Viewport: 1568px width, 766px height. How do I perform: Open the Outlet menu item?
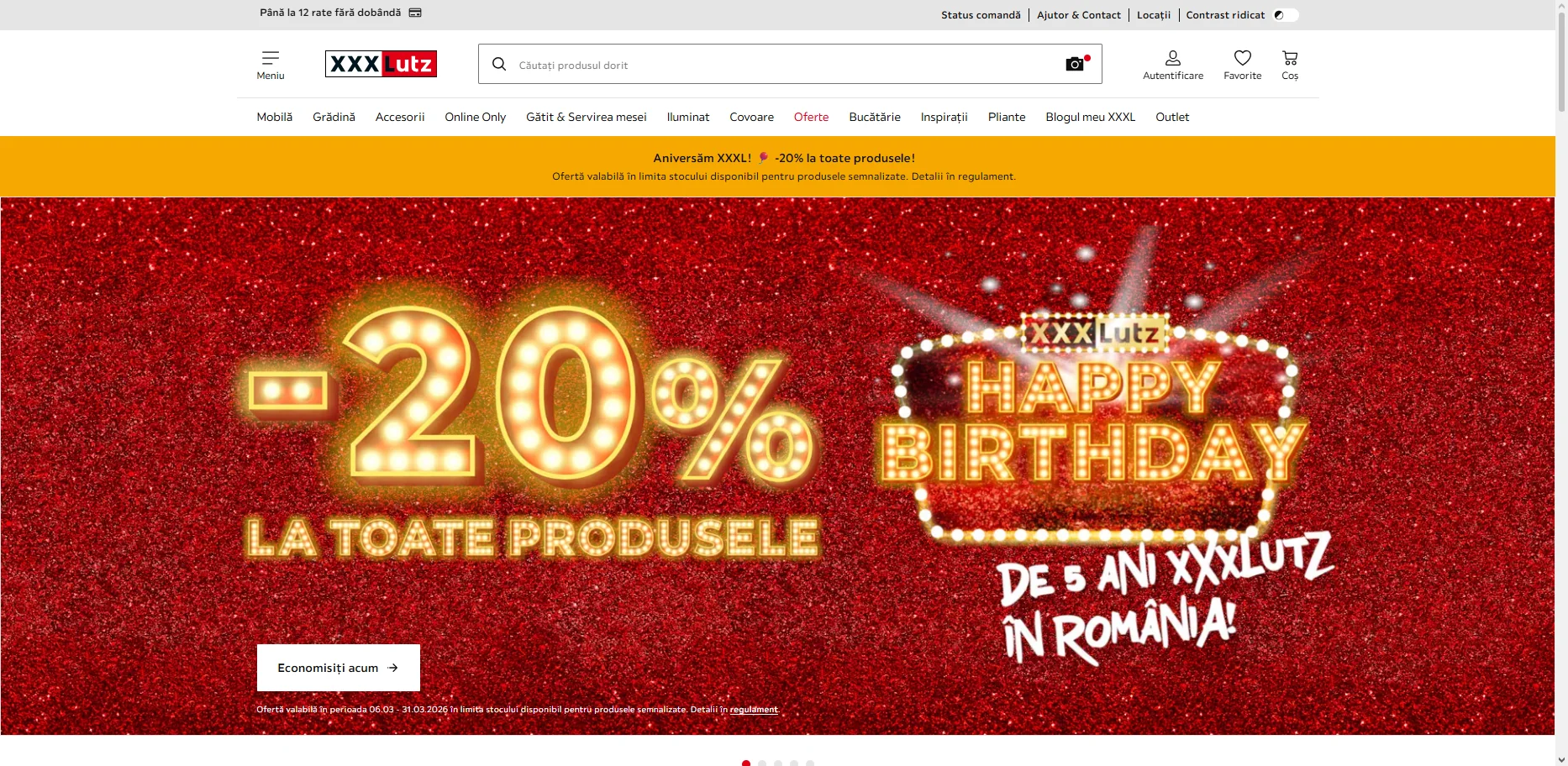pyautogui.click(x=1172, y=117)
